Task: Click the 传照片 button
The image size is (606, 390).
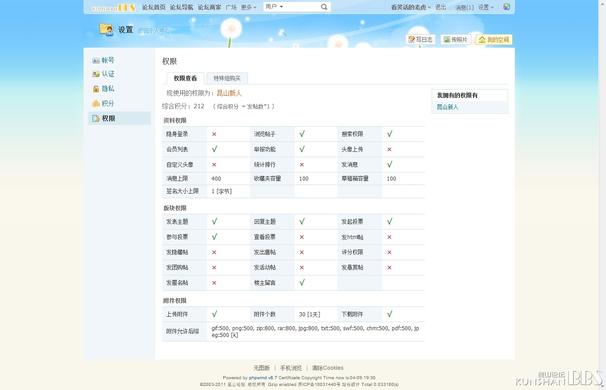Action: coord(455,39)
